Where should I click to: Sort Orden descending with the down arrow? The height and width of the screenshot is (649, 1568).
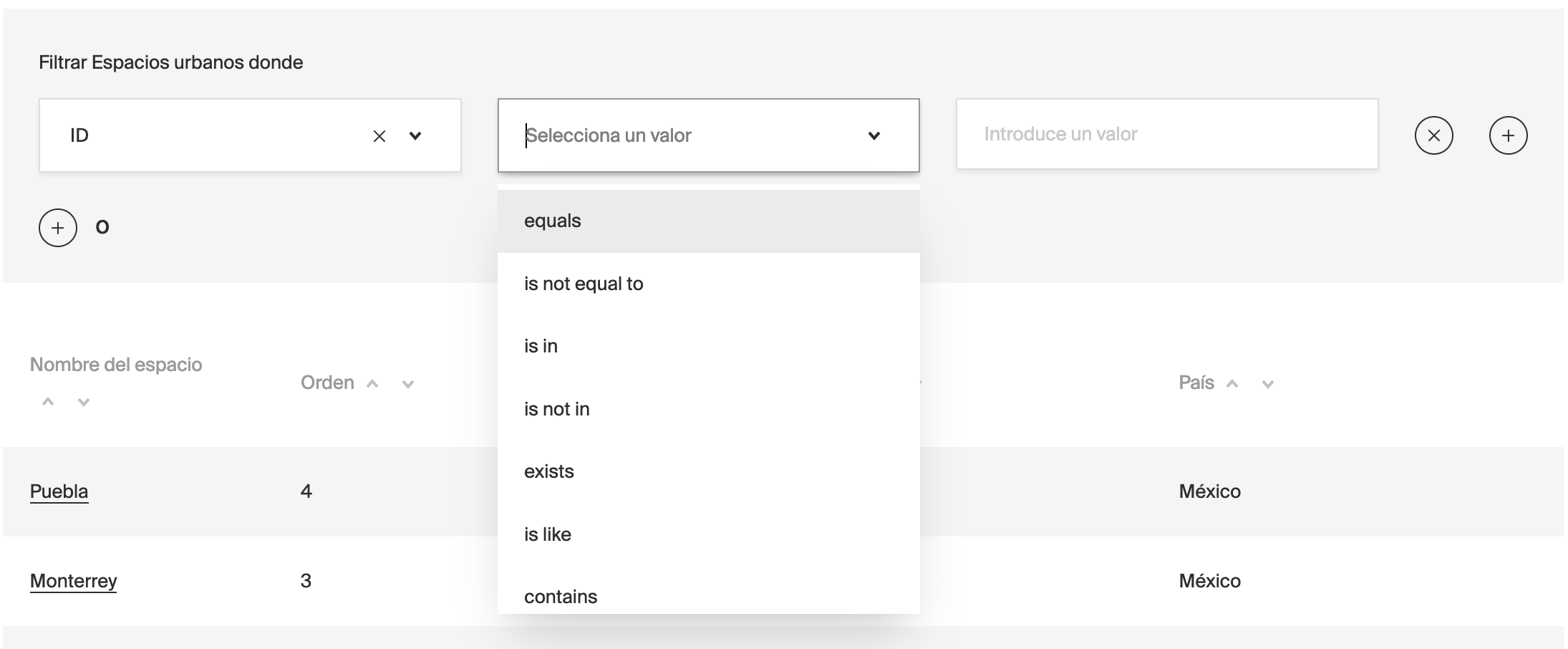coord(407,384)
